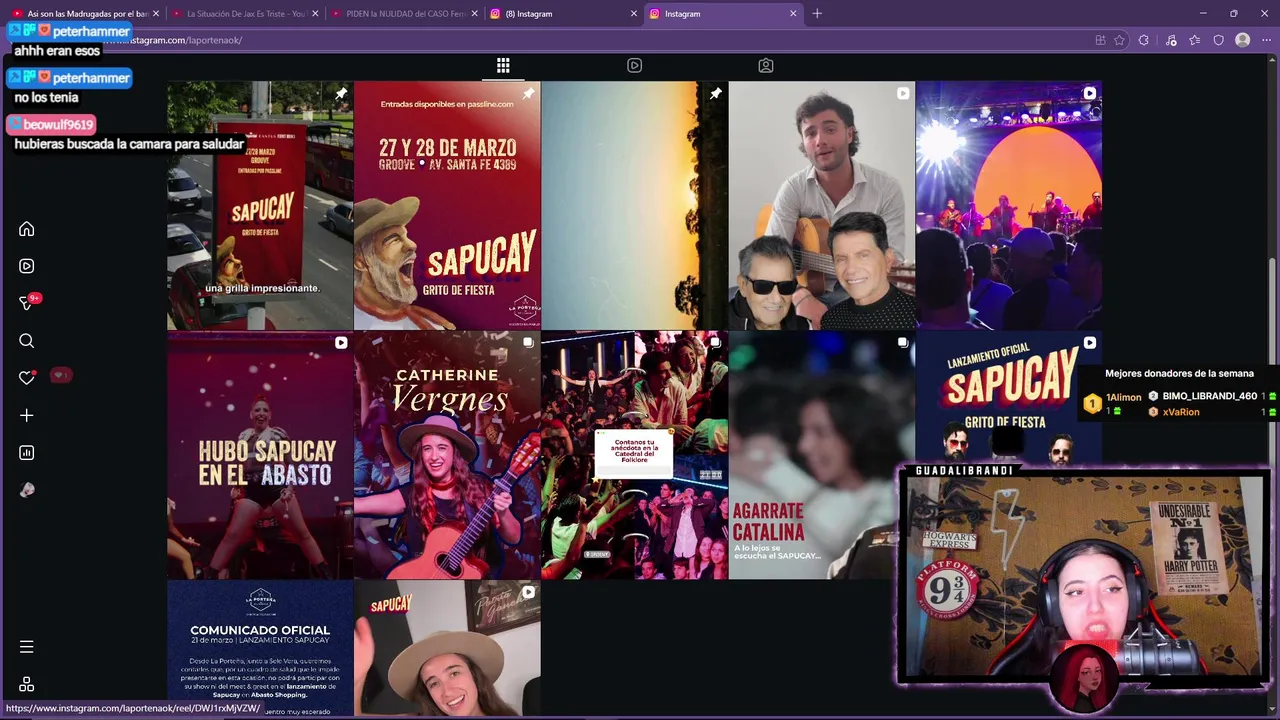Open pinned '27 y 28 de marzo' Sapucay post
Screen dimensions: 1280x720
tap(447, 205)
